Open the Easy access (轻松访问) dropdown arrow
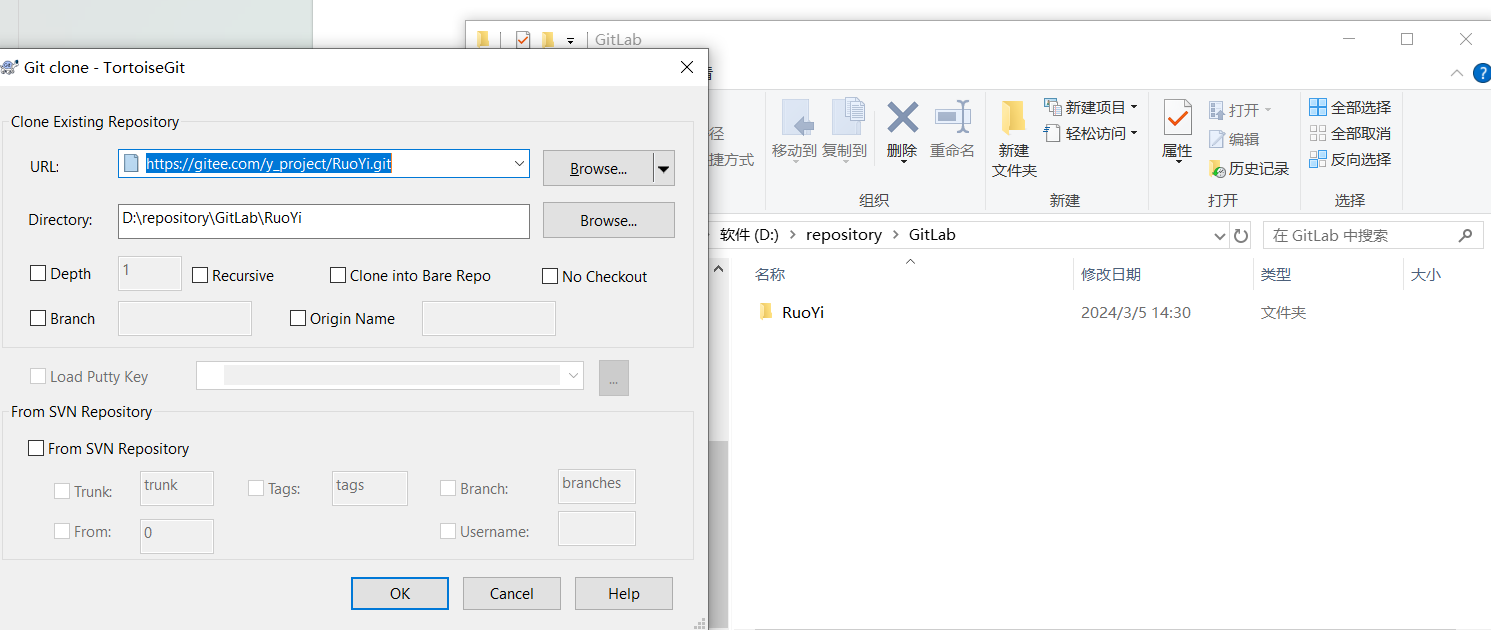This screenshot has width=1491, height=630. coord(1134,133)
